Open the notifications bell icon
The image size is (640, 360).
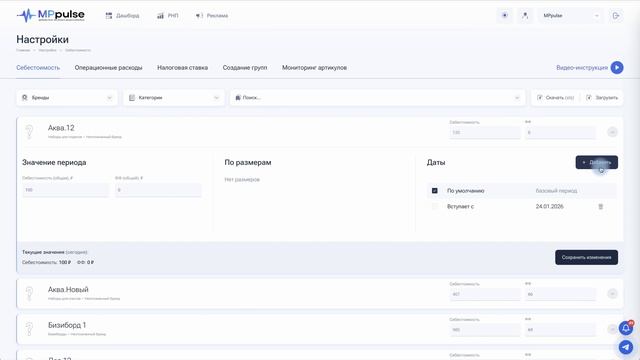pyautogui.click(x=626, y=328)
